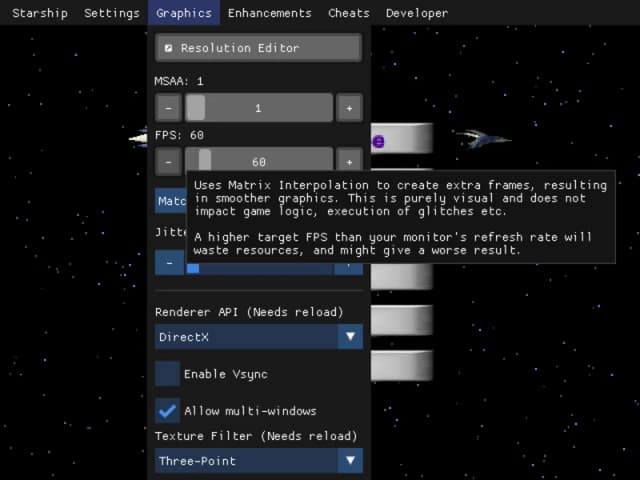Image resolution: width=640 pixels, height=480 pixels.
Task: Decrease the Jitter slider value with minus
Action: (169, 263)
